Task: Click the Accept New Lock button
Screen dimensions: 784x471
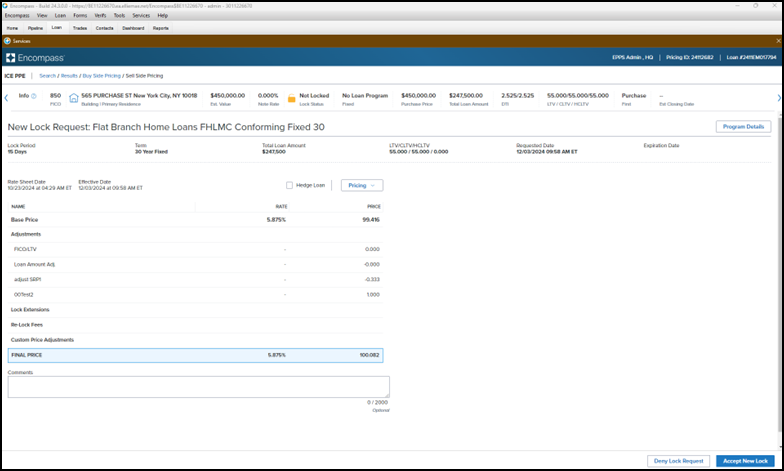Action: (745, 461)
